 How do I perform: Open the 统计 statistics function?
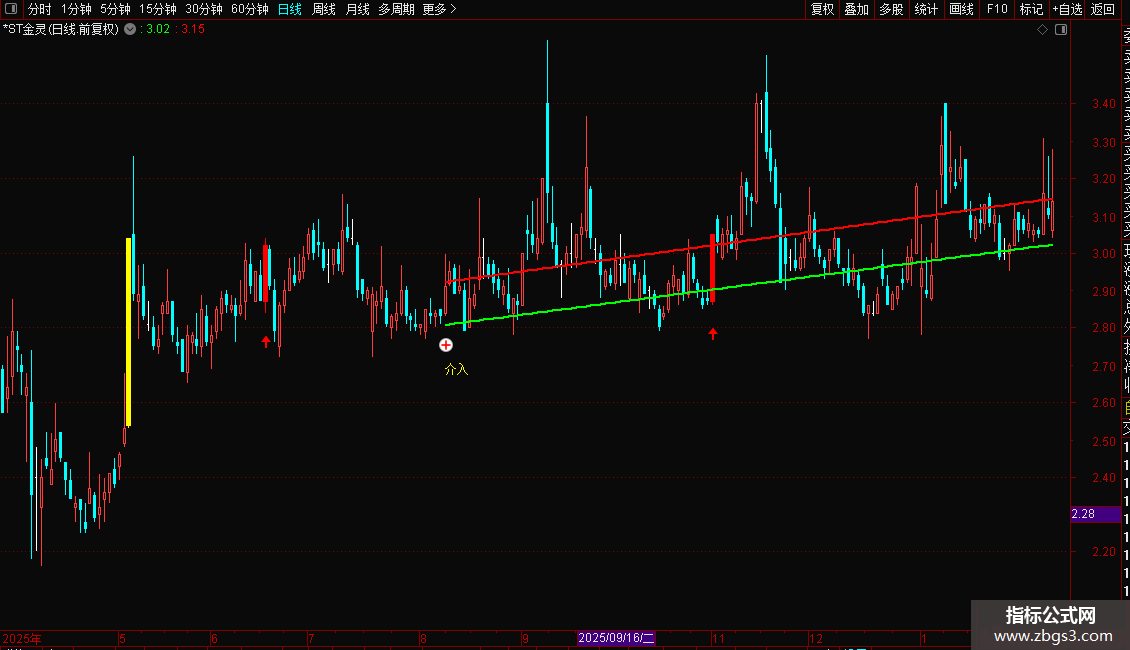(x=926, y=9)
